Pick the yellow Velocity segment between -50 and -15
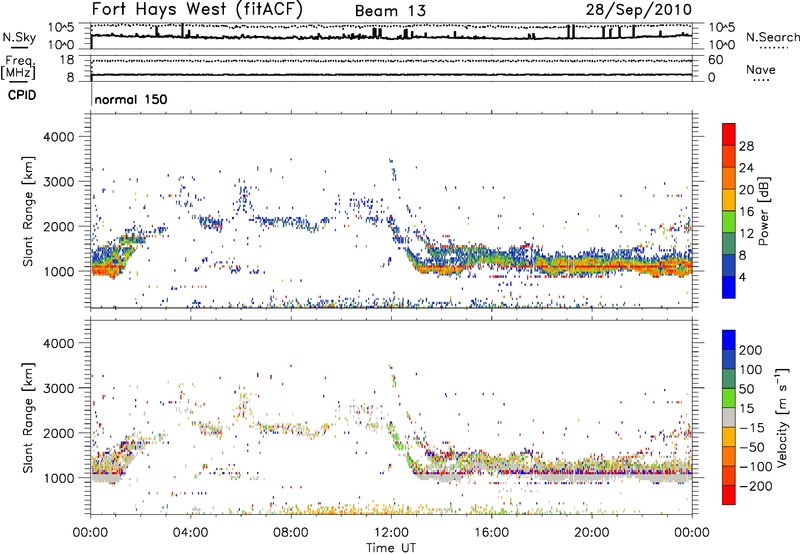The width and height of the screenshot is (800, 554). pyautogui.click(x=729, y=437)
